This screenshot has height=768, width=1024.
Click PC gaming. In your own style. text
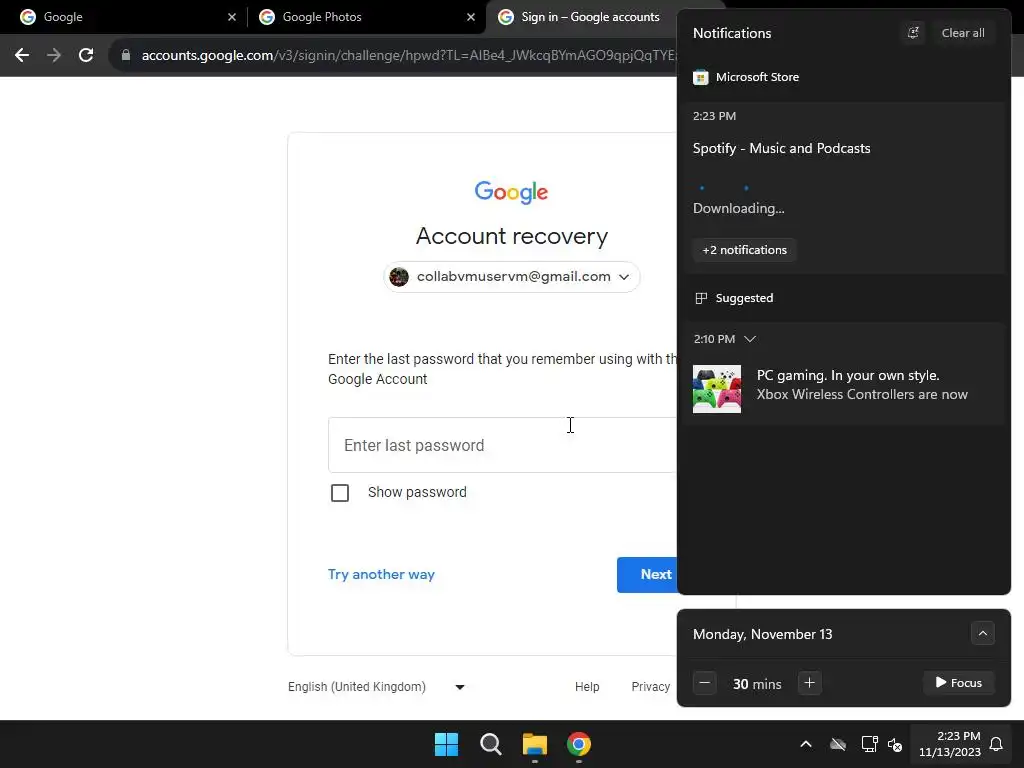[848, 376]
